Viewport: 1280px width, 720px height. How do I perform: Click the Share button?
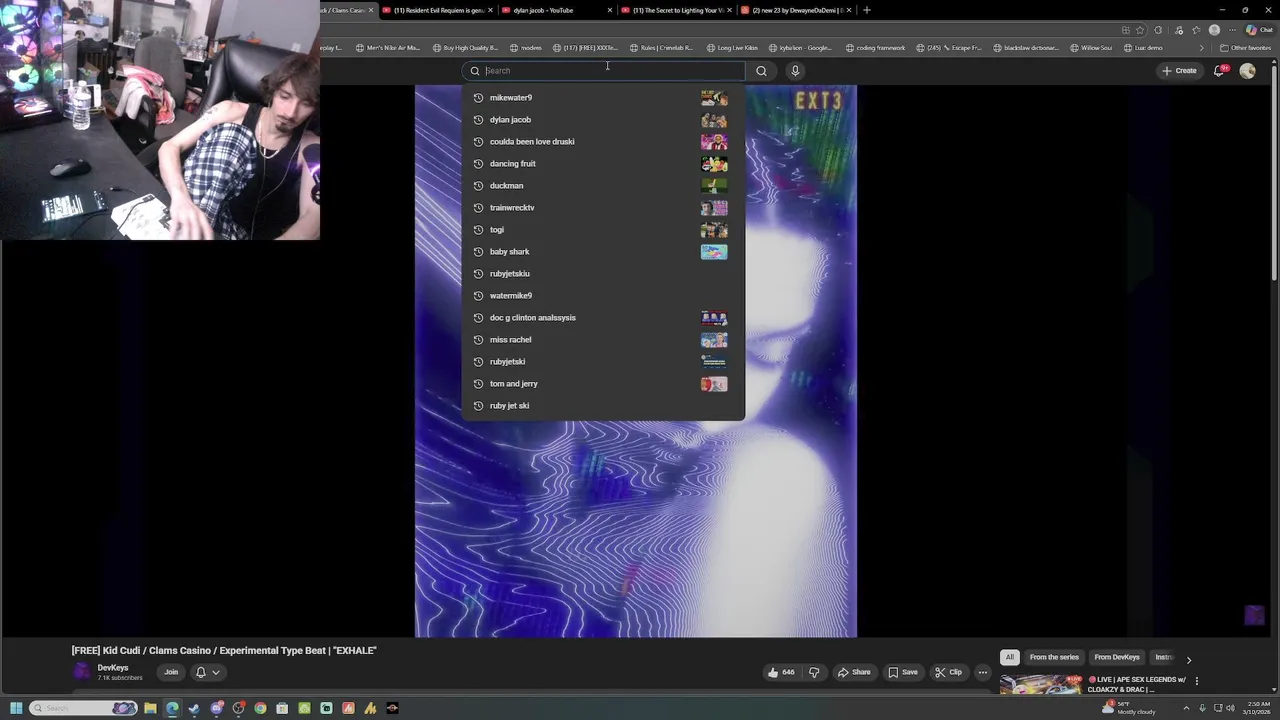click(854, 672)
